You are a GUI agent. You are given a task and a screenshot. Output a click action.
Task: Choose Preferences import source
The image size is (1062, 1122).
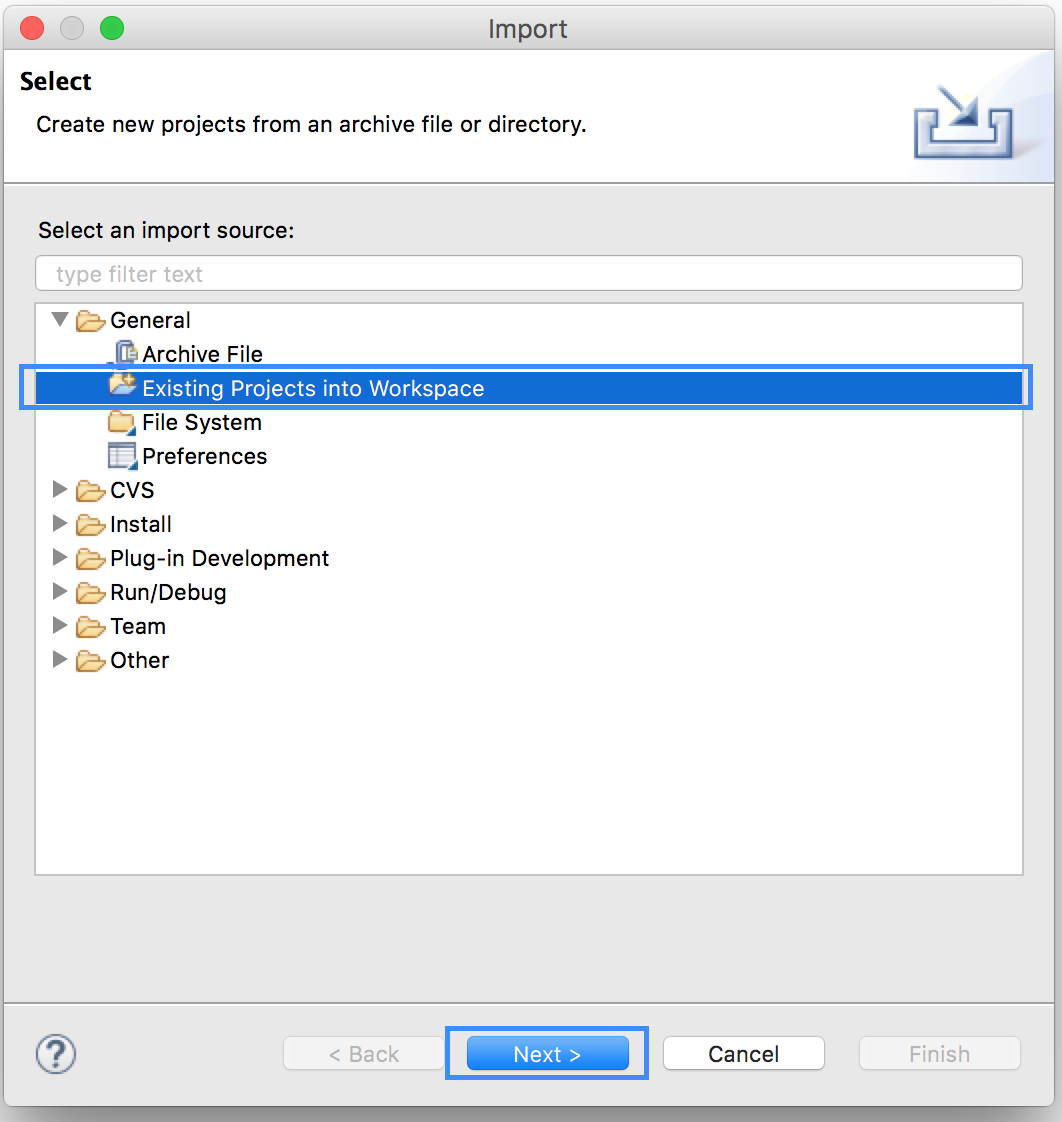205,457
